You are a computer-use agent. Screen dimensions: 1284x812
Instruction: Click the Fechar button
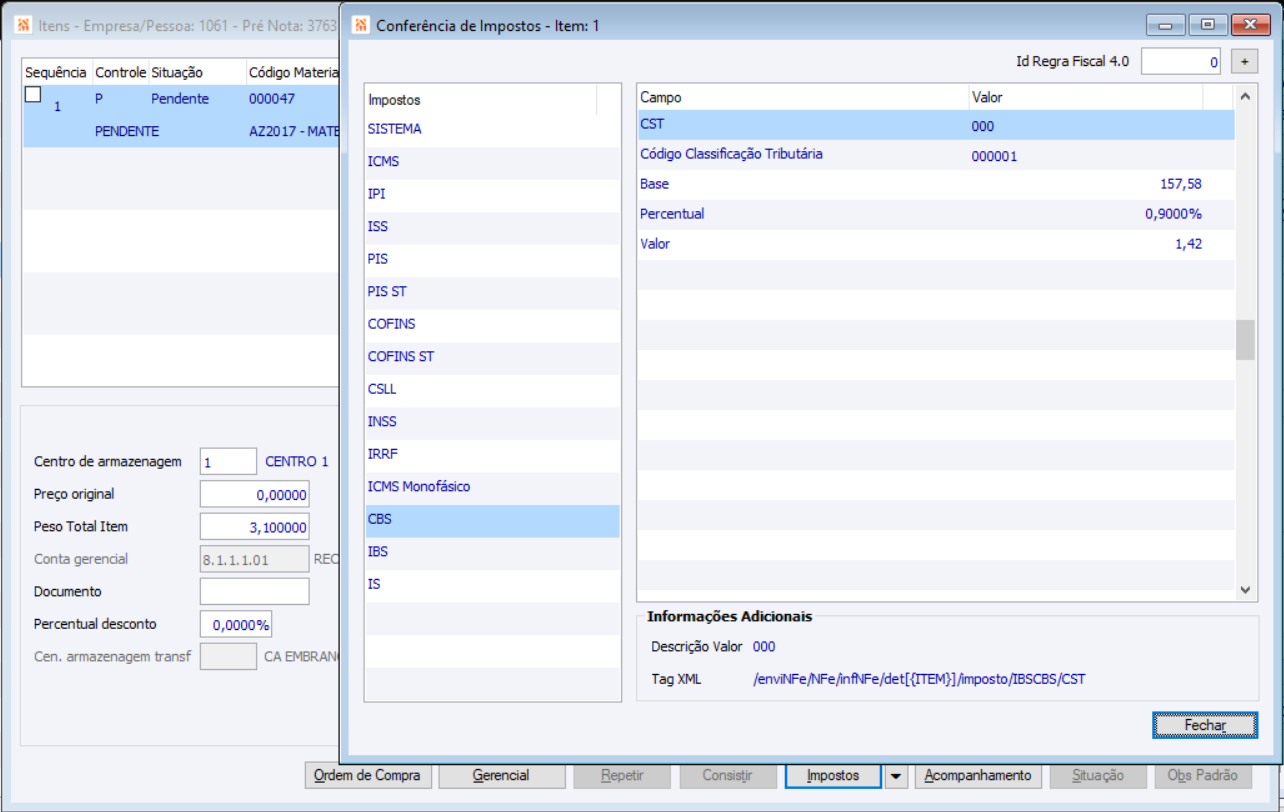(1205, 725)
